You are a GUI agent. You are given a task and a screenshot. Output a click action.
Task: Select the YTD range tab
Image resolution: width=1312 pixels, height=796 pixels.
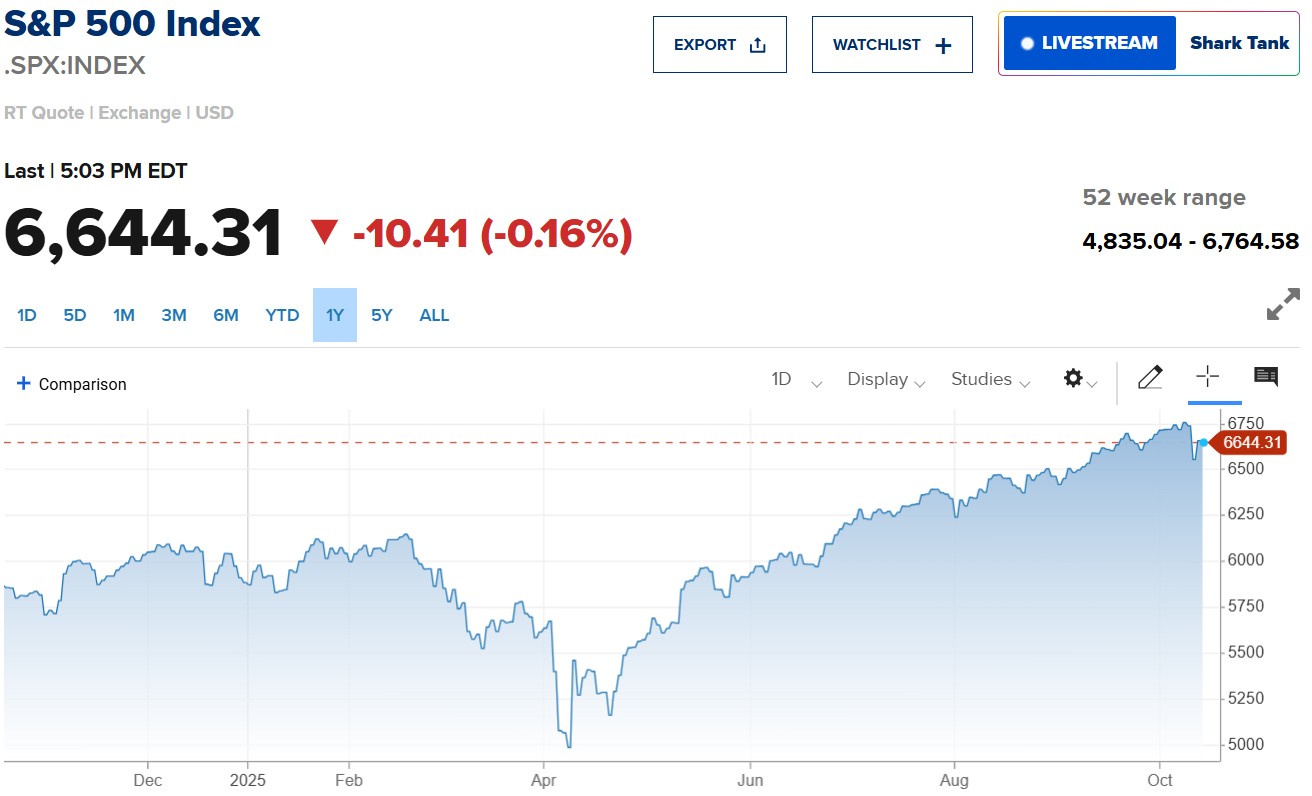282,315
